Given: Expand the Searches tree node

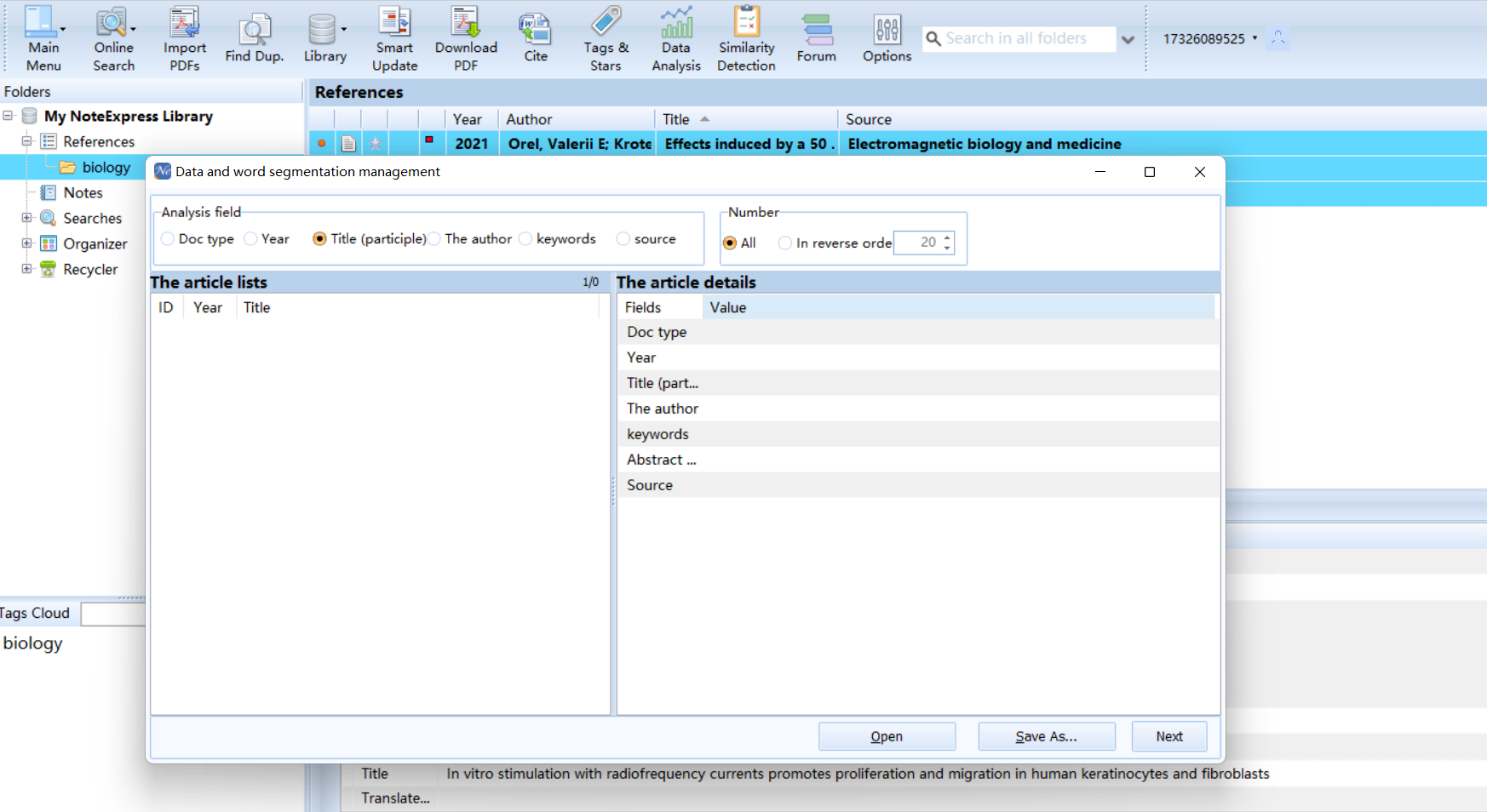Looking at the screenshot, I should tap(26, 218).
